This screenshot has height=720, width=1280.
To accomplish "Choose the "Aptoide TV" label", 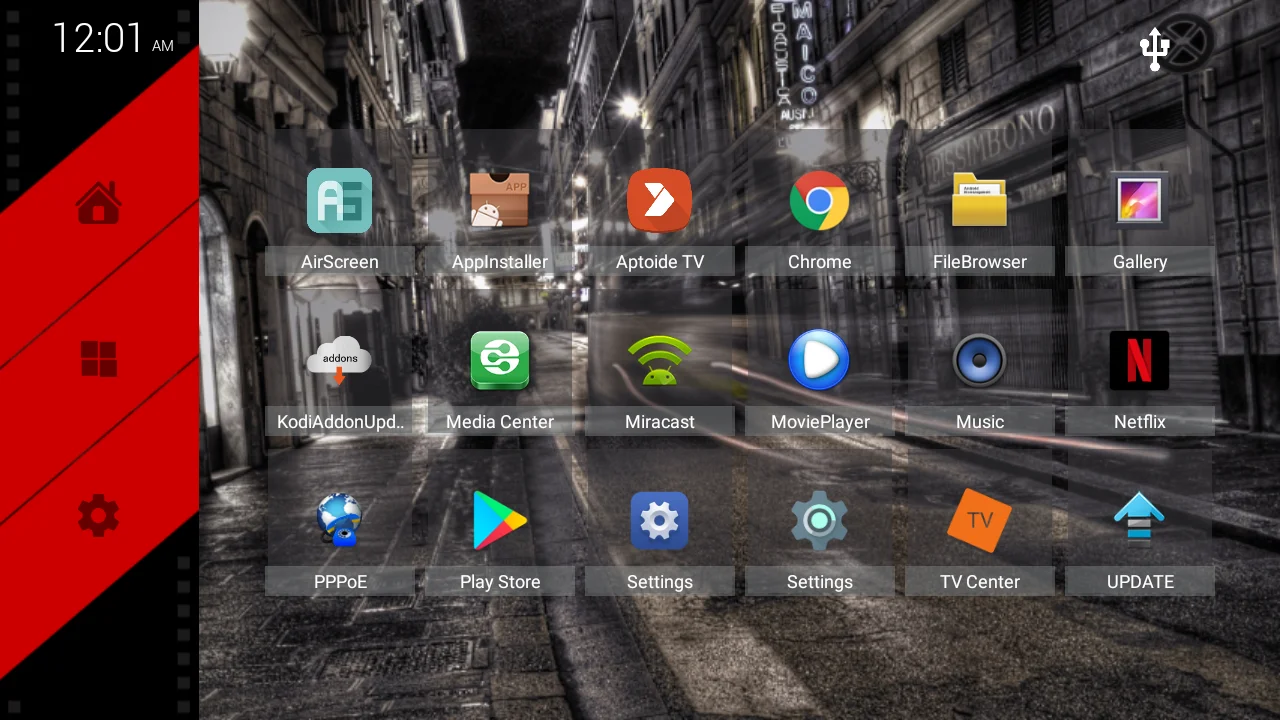I will click(x=660, y=262).
